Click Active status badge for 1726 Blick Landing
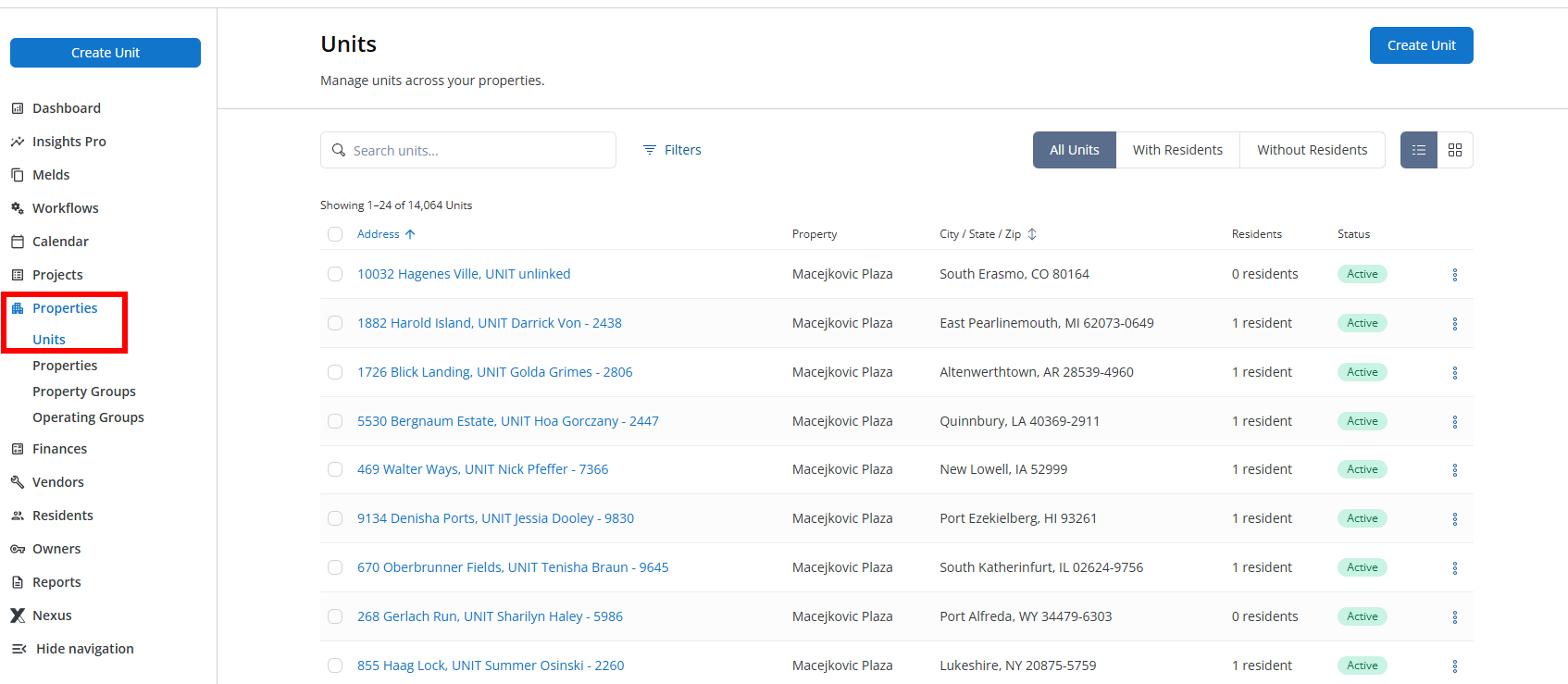Image resolution: width=1568 pixels, height=684 pixels. coord(1363,372)
